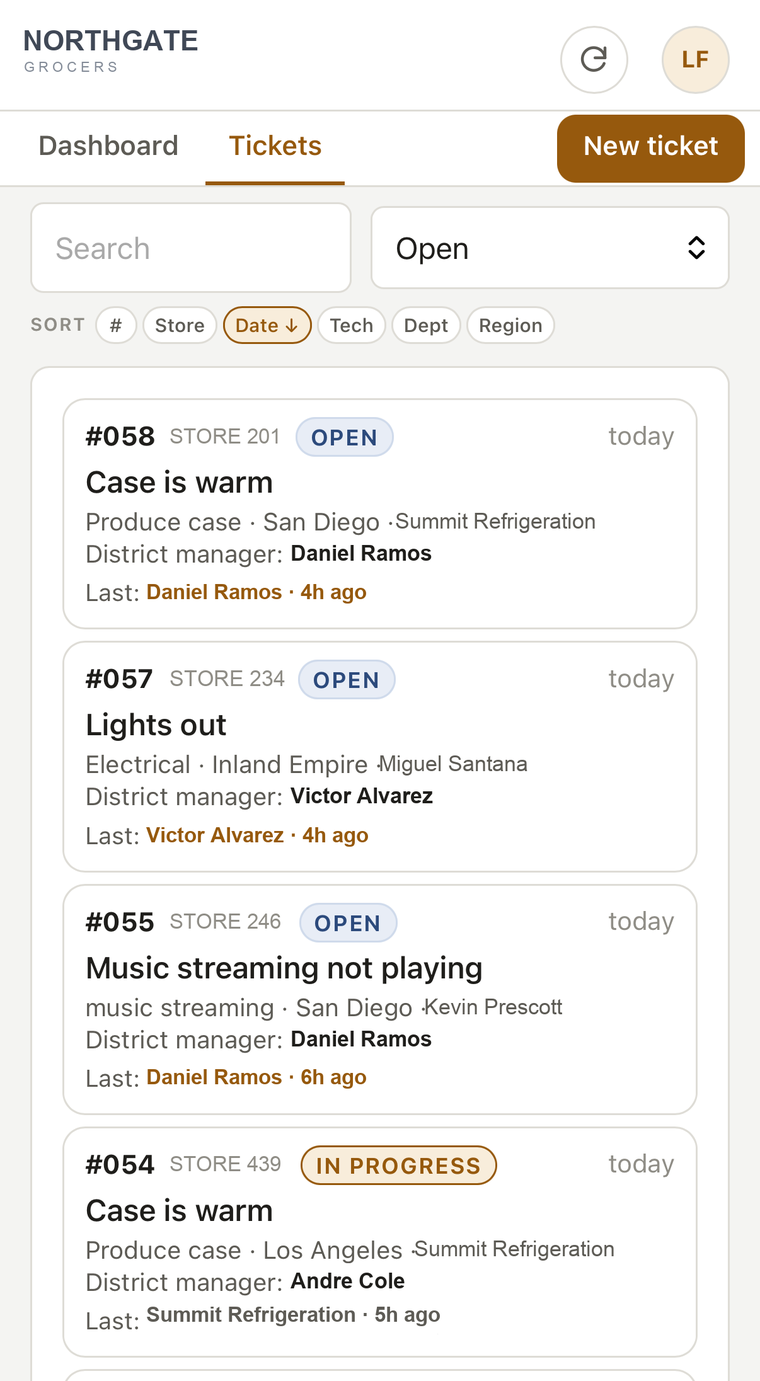Click Andre Cole district manager name

click(x=348, y=1281)
